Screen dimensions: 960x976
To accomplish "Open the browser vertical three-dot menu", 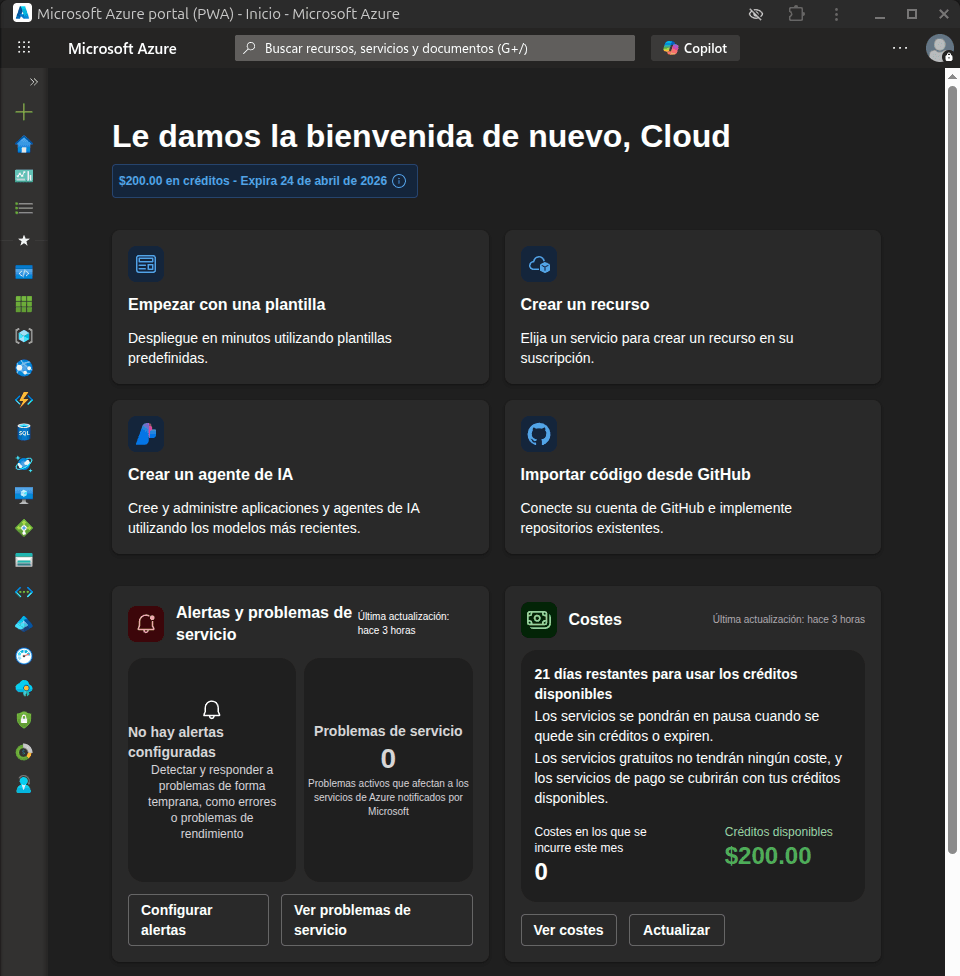I will (x=836, y=14).
